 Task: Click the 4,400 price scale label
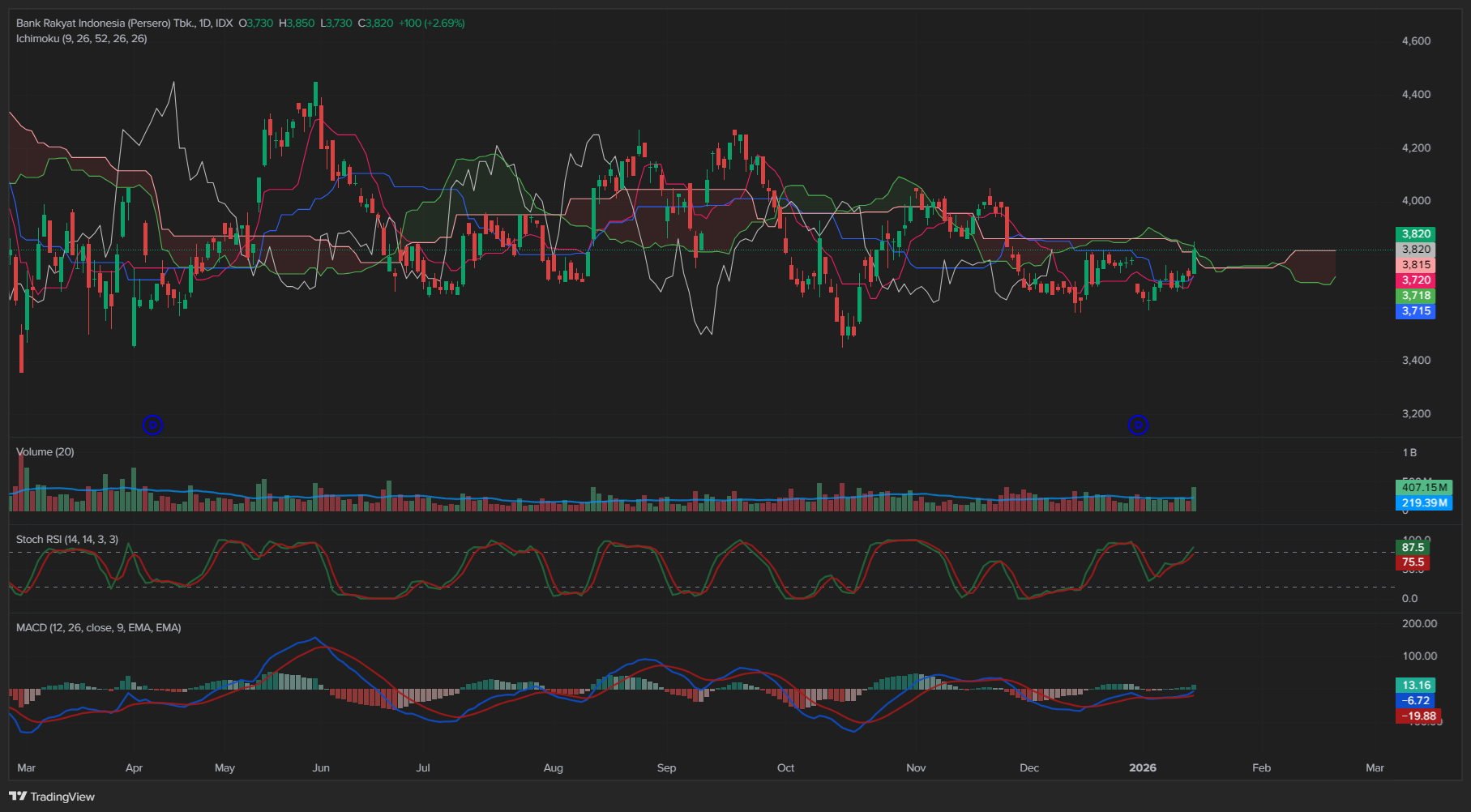coord(1416,95)
